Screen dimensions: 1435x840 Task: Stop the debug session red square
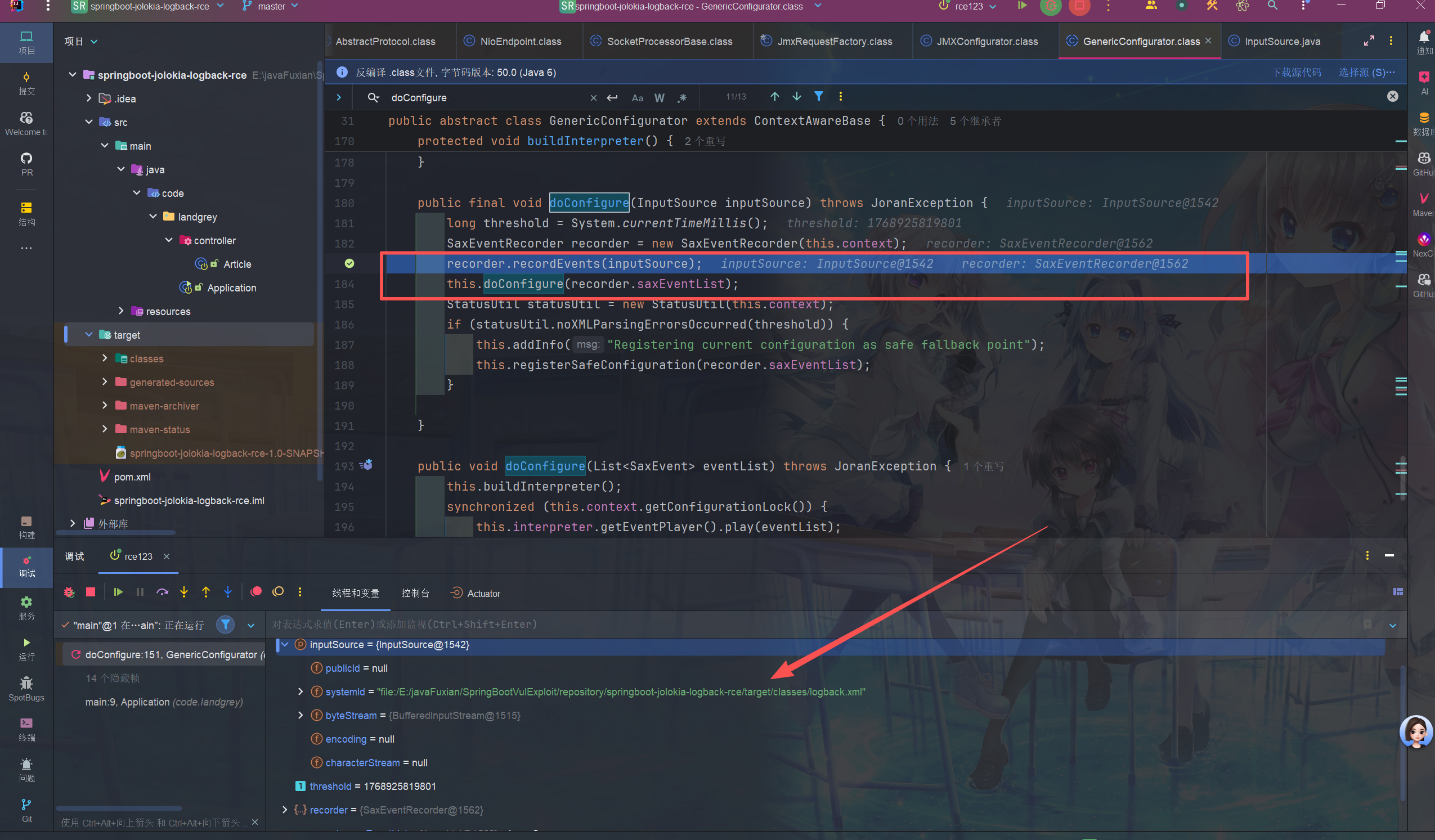(91, 592)
